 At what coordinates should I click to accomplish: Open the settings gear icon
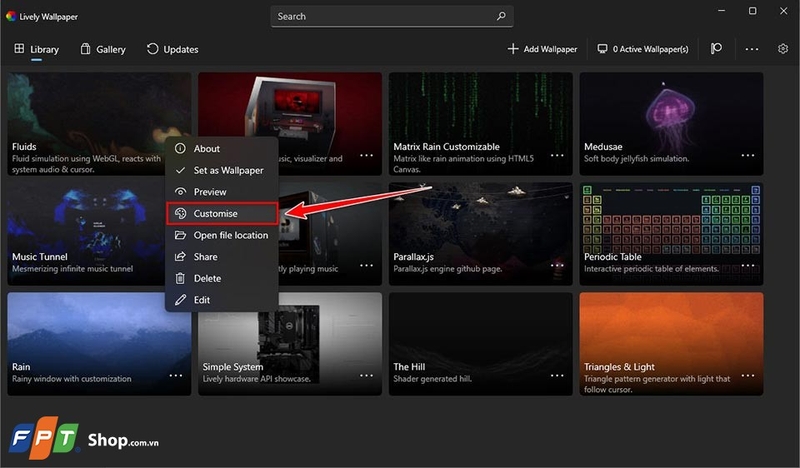coord(783,49)
